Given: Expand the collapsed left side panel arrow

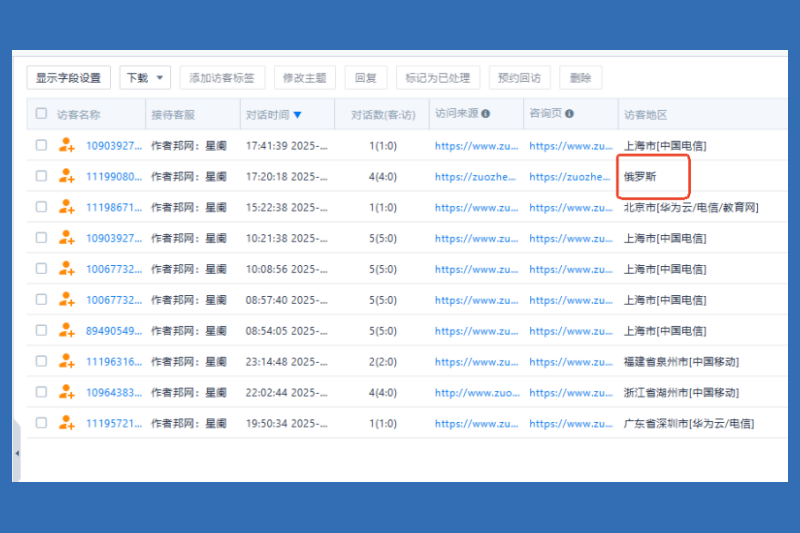Looking at the screenshot, I should tap(16, 453).
